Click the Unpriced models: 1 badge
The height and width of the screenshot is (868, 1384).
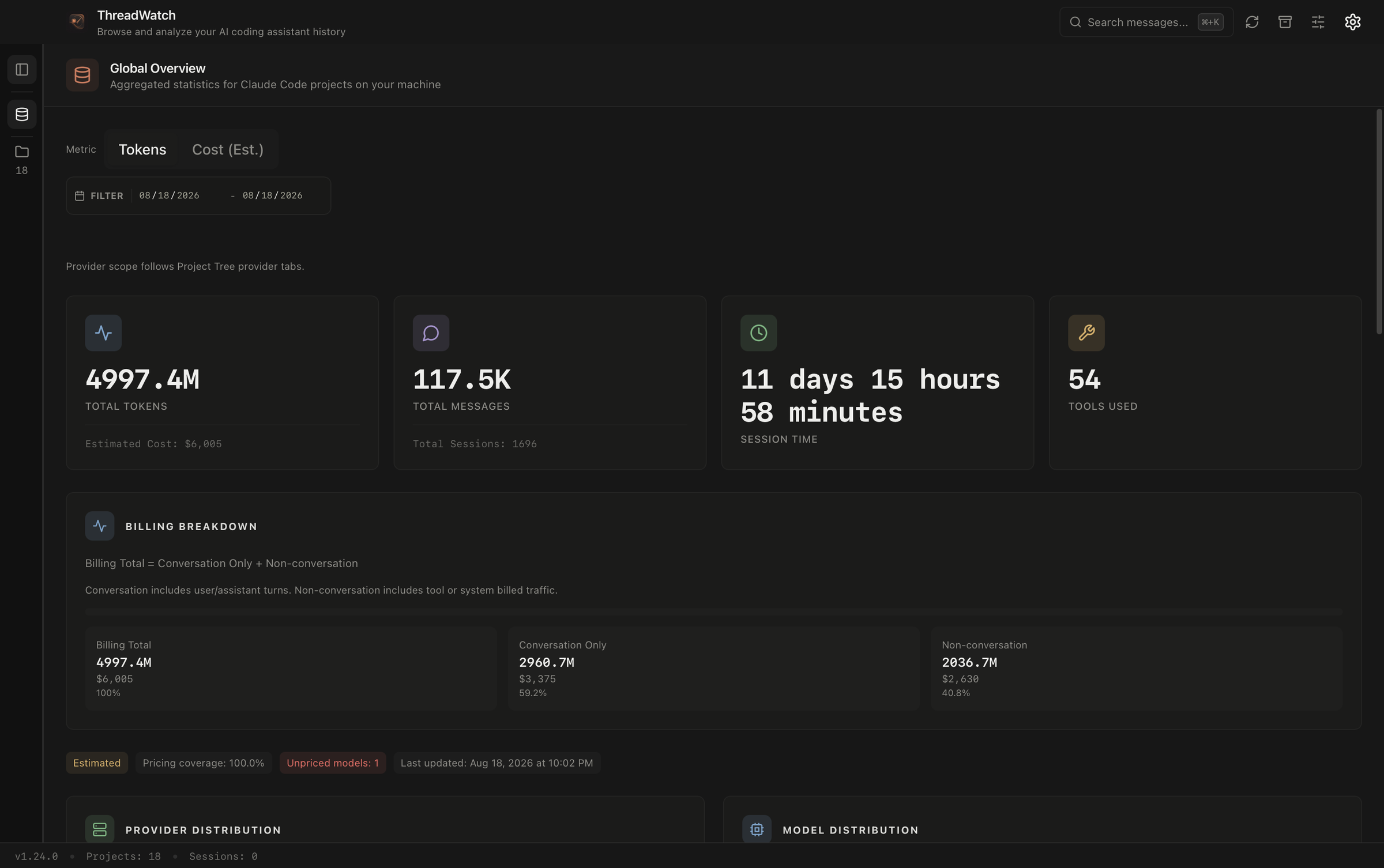coord(333,763)
